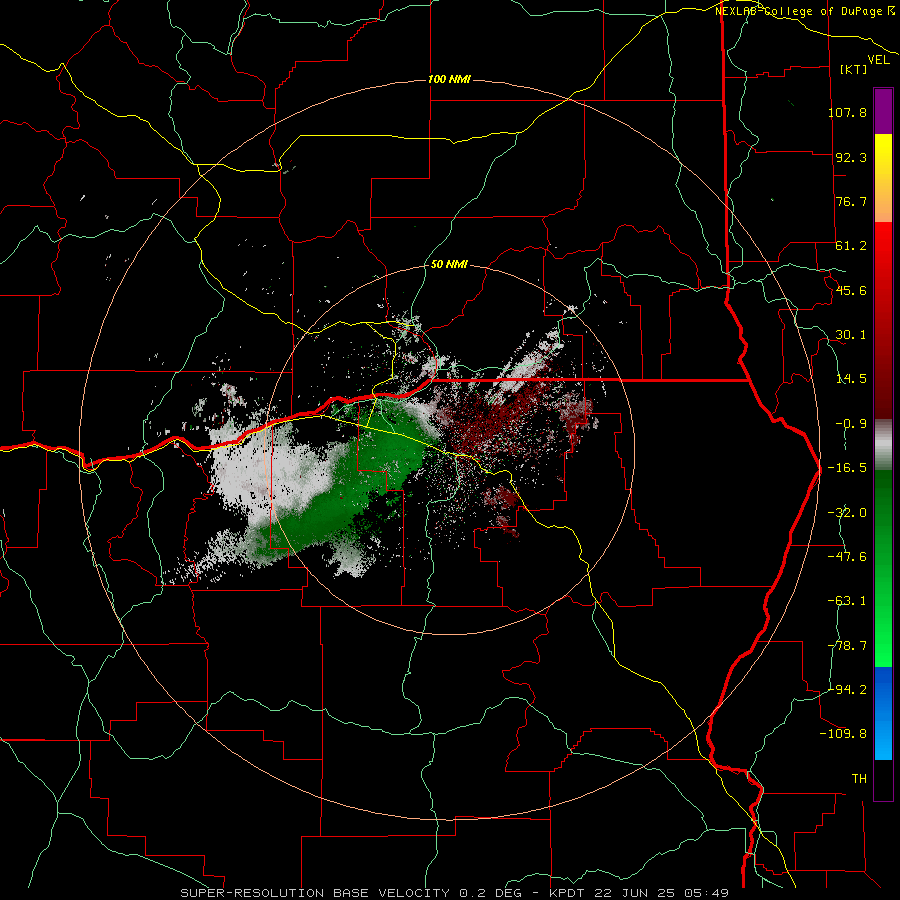
Task: Select the -47.6 scale value
Action: coord(847,557)
